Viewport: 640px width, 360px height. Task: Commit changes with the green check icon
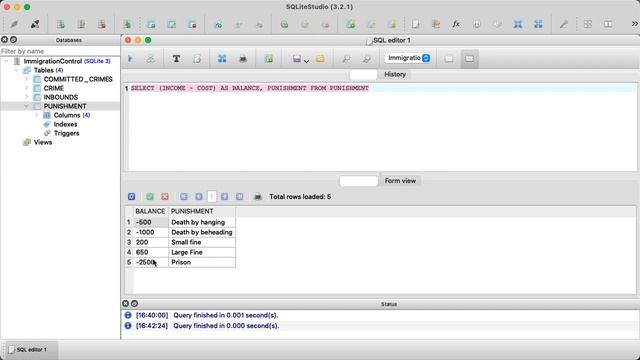[x=150, y=197]
